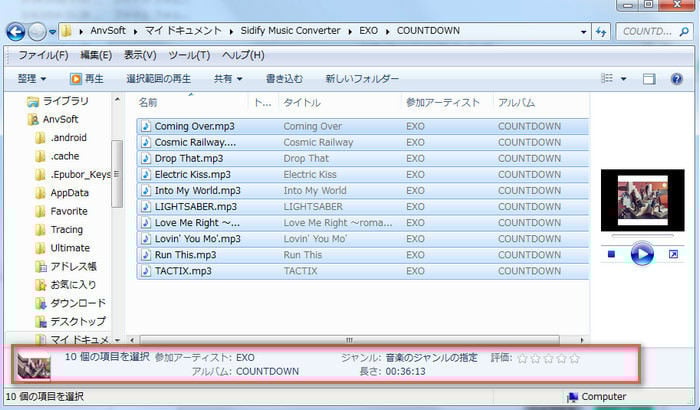This screenshot has width=700, height=410.
Task: Select the AppData folder
Action: 62,192
